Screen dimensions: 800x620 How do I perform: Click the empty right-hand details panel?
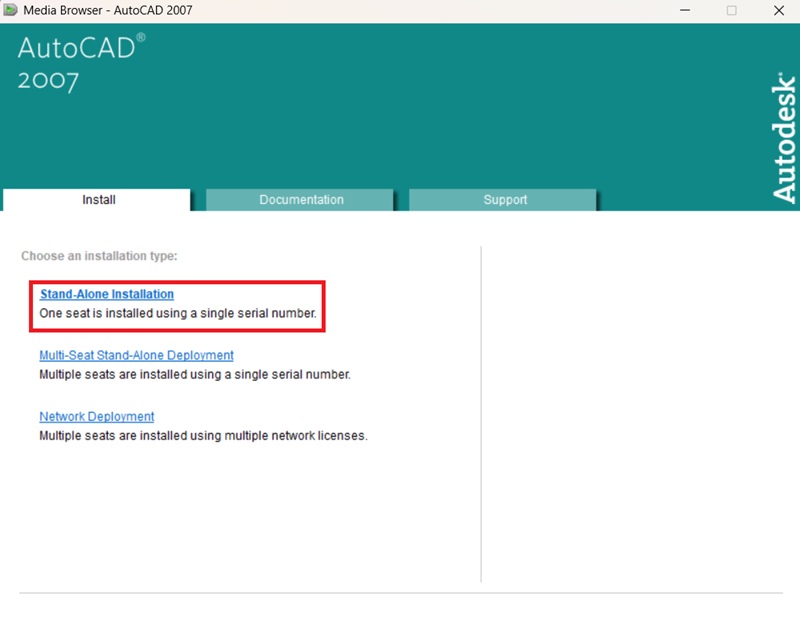pos(640,410)
